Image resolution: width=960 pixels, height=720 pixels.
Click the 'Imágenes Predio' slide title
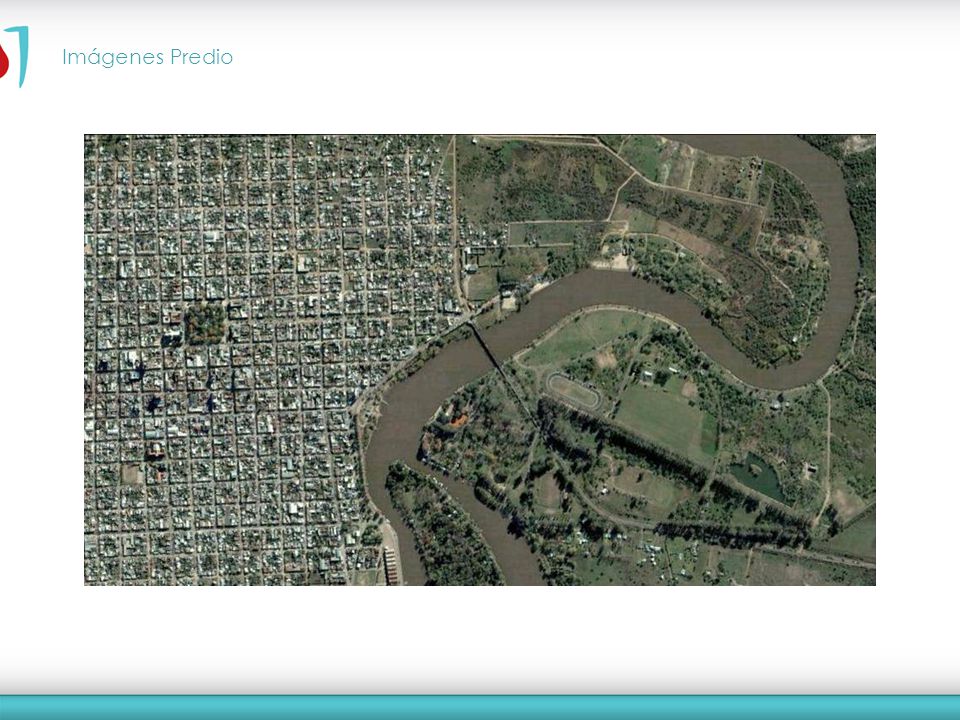coord(148,57)
